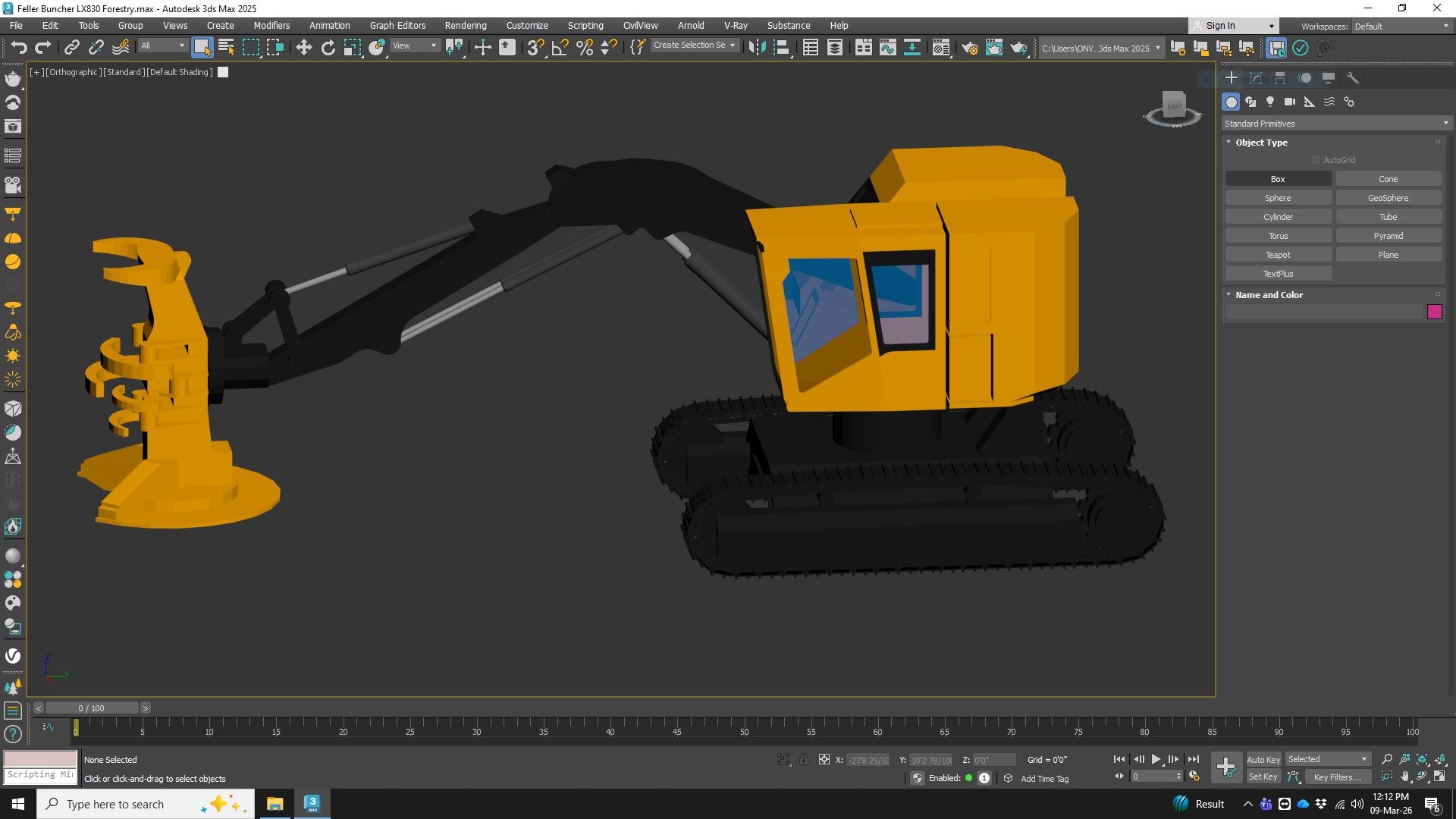Toggle the selection lock icon
This screenshot has width=1456, height=819.
(x=804, y=759)
